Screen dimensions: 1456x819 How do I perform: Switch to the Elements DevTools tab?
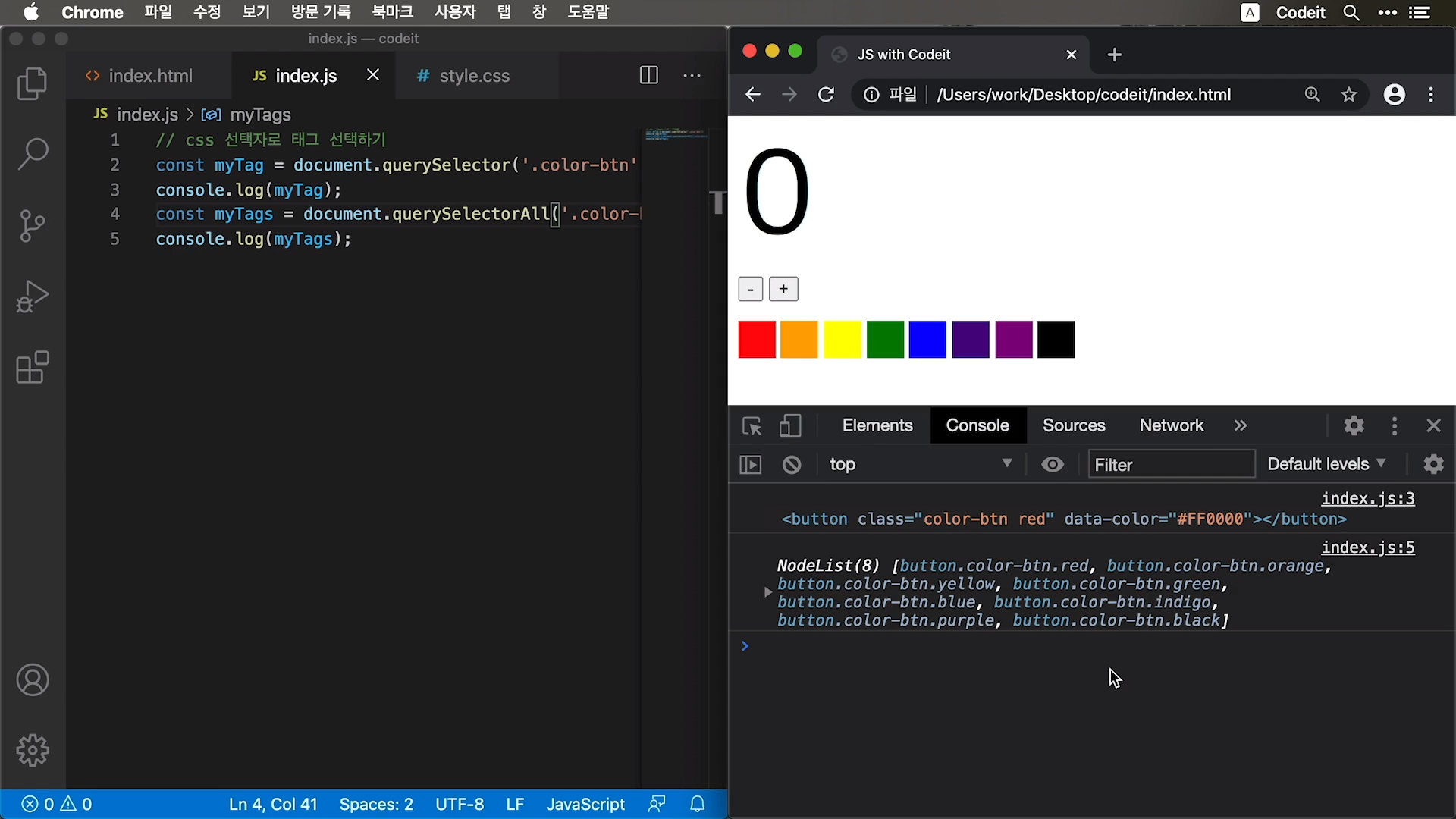pos(877,425)
